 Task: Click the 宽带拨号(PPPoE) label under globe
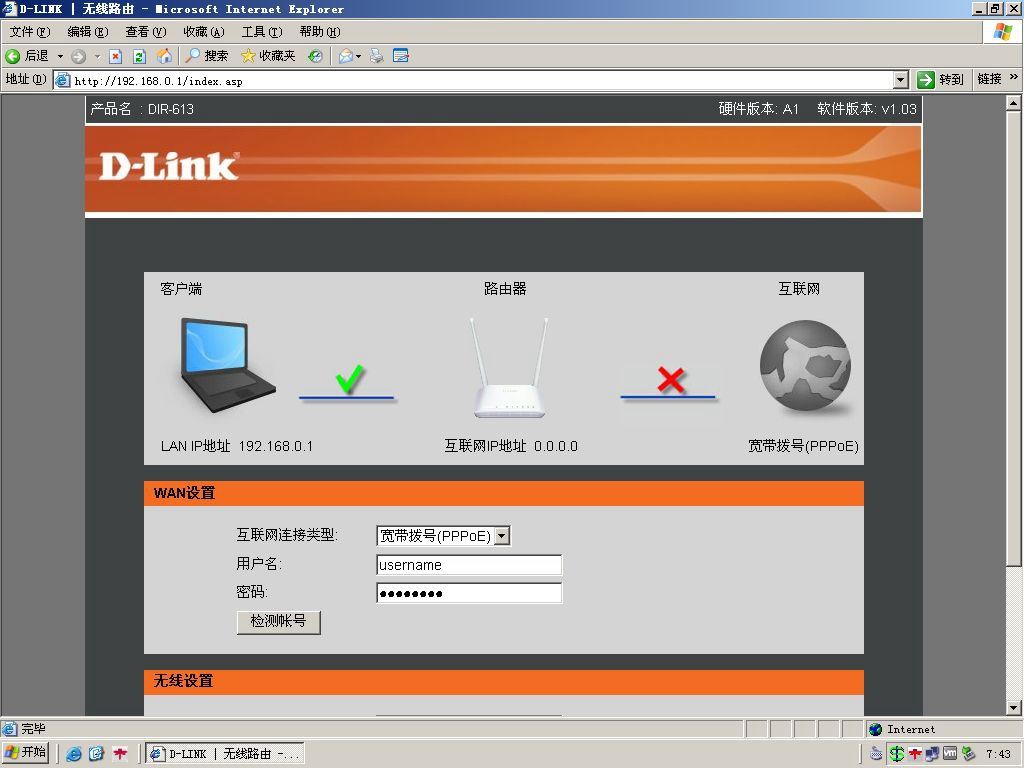[x=803, y=446]
